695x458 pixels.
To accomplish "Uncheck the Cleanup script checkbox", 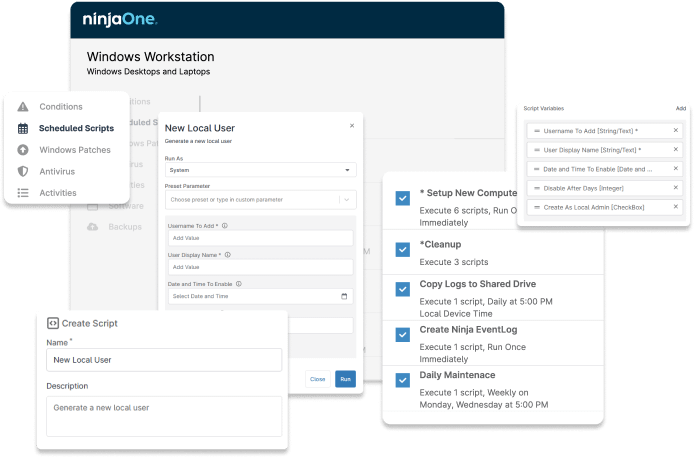I will point(402,250).
